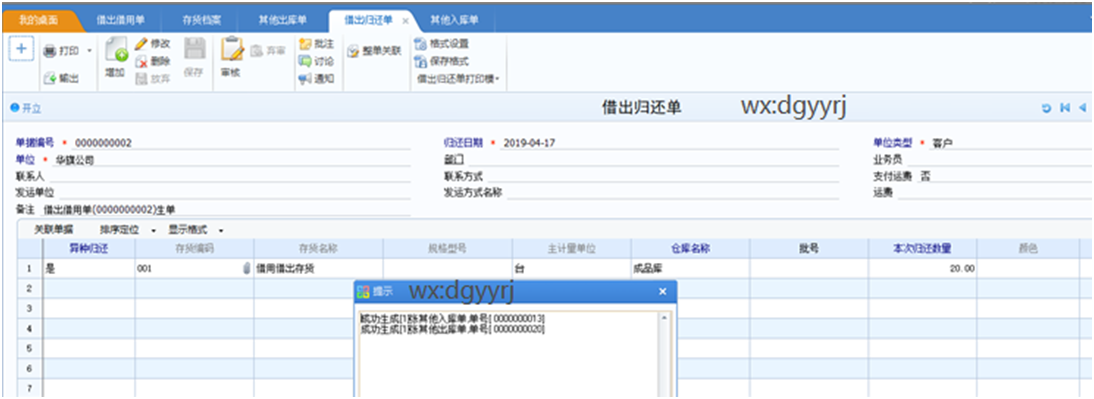Viewport: 1094px width, 399px height.
Task: Click cell 是 in row 1
Action: (89, 268)
